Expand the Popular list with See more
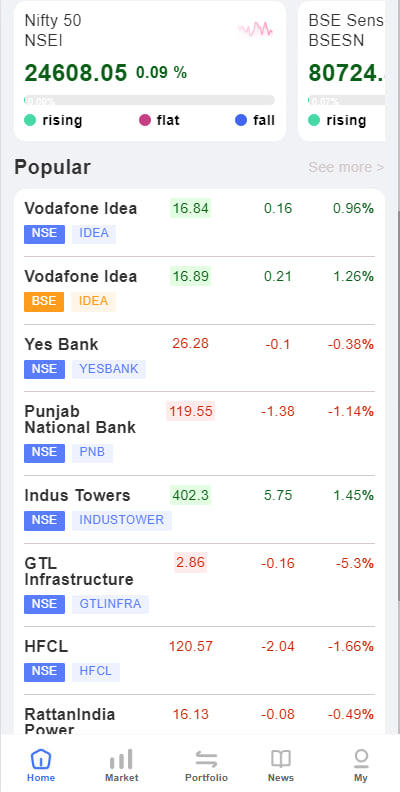 coord(346,167)
